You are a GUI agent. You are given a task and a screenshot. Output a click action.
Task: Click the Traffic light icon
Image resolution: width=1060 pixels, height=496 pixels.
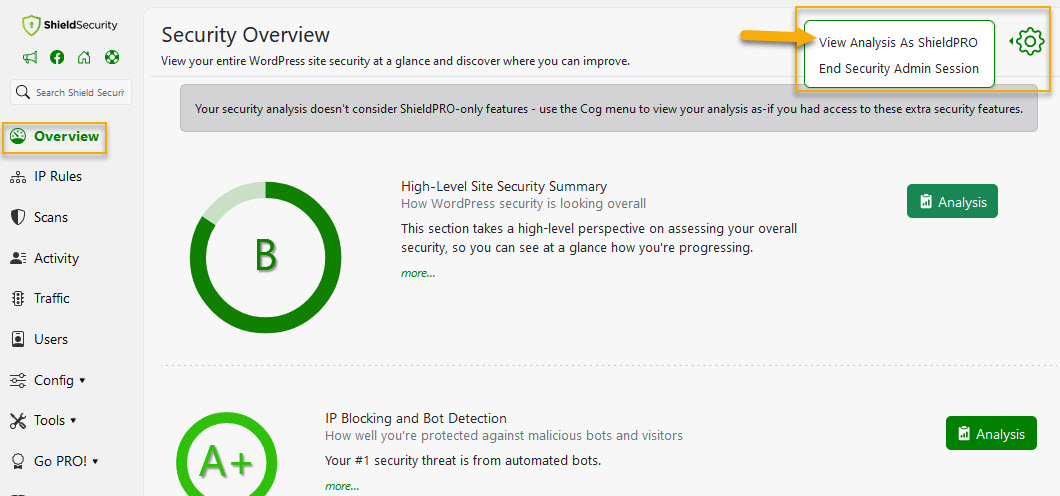click(18, 299)
